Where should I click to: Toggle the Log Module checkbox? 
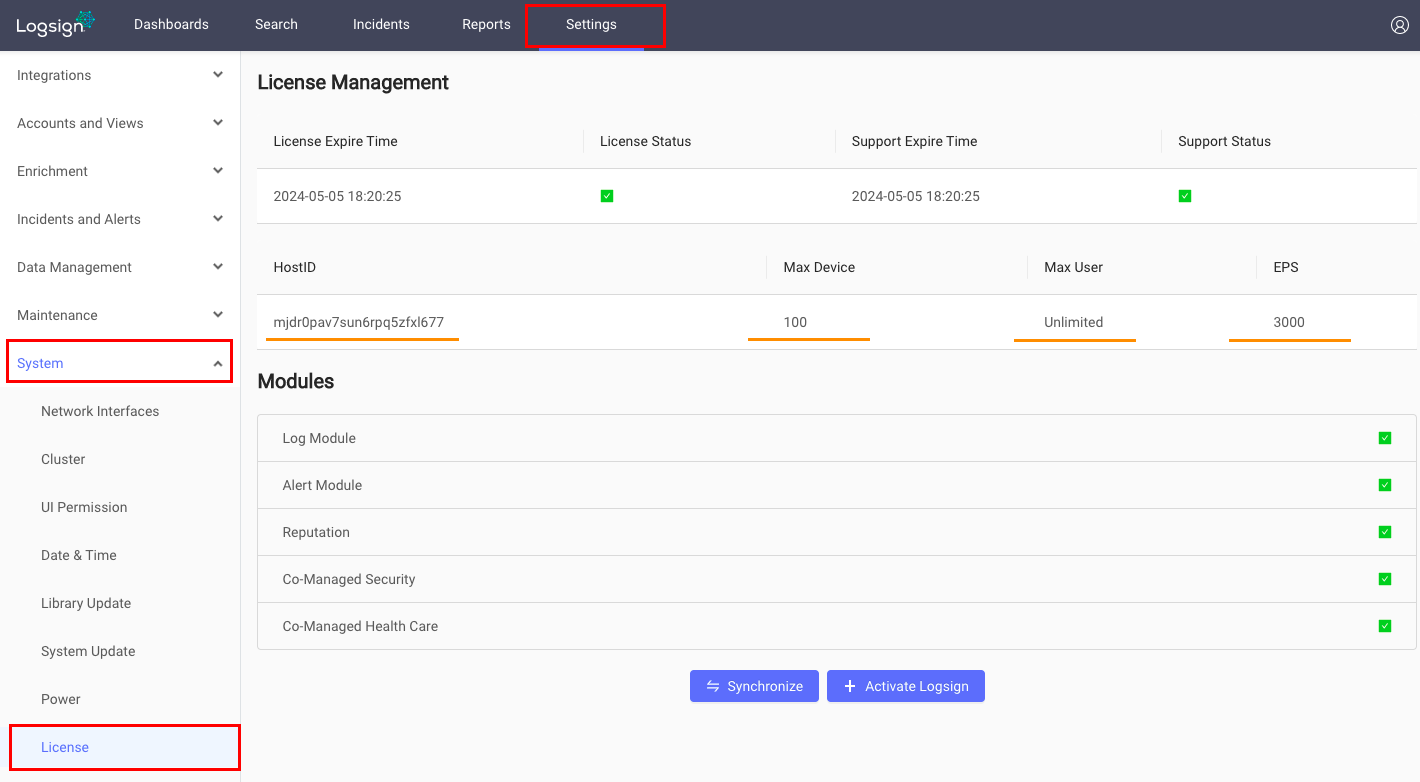click(x=1385, y=438)
